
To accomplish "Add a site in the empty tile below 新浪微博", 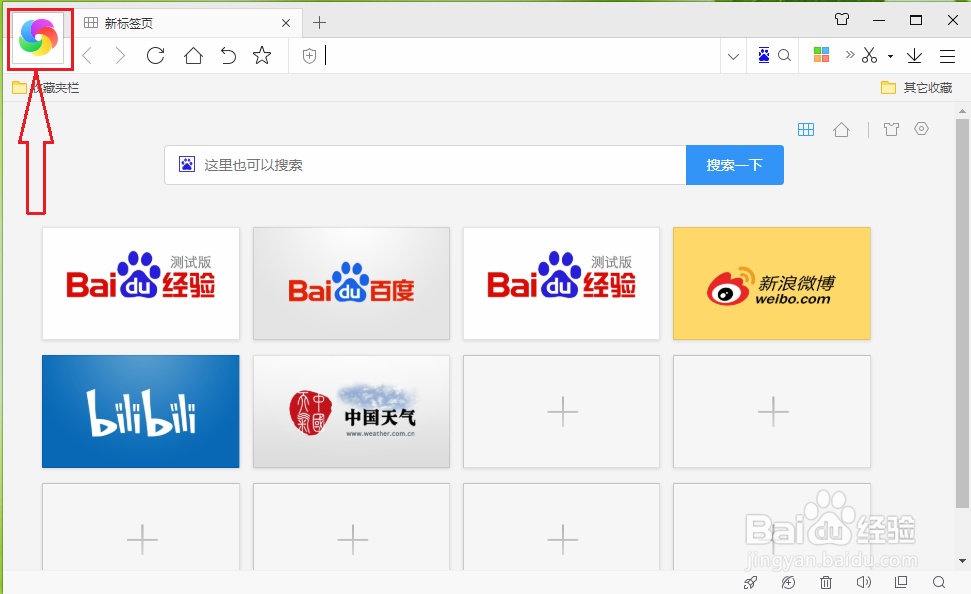I will pos(772,411).
